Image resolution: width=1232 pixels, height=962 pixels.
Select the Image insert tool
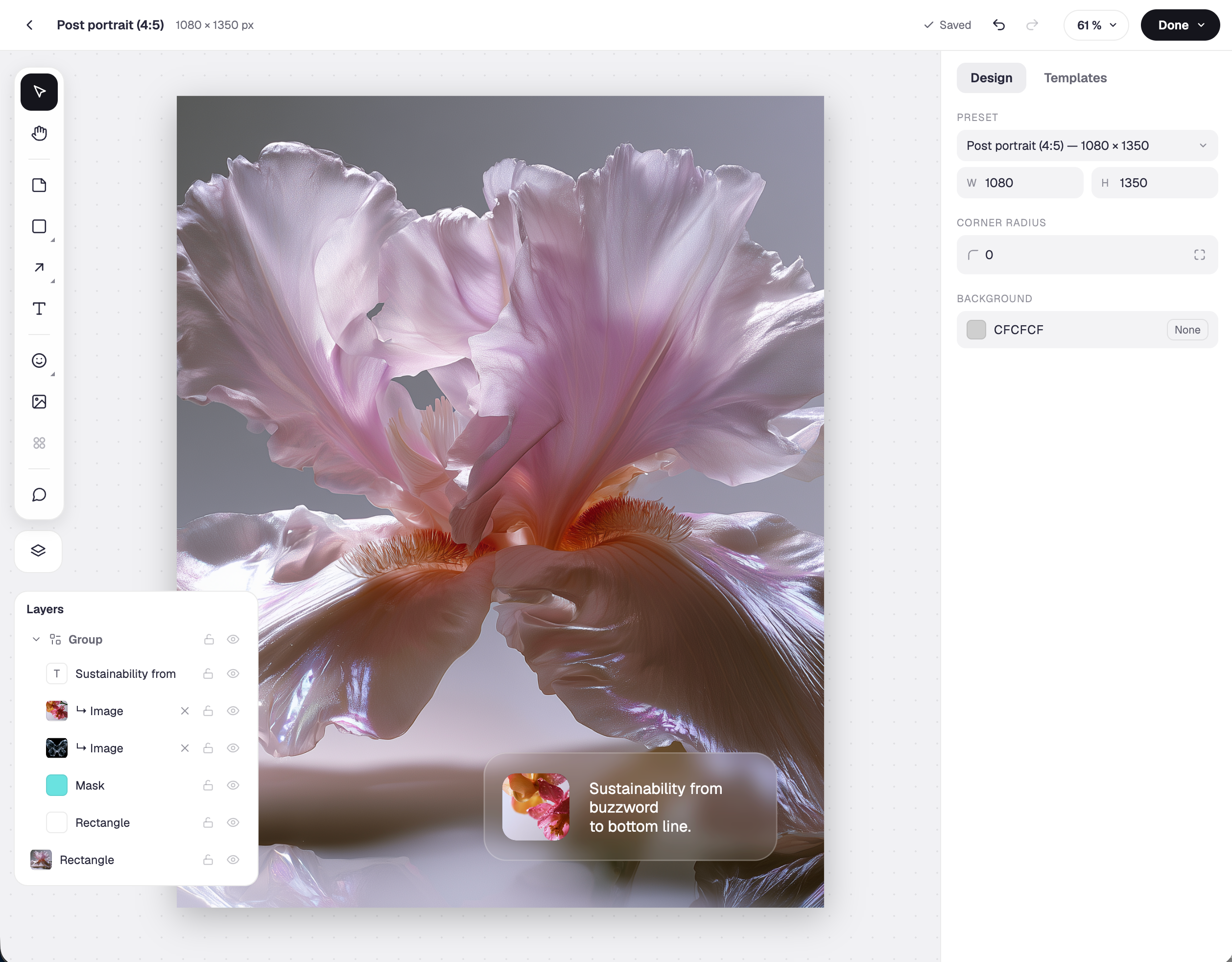[39, 402]
